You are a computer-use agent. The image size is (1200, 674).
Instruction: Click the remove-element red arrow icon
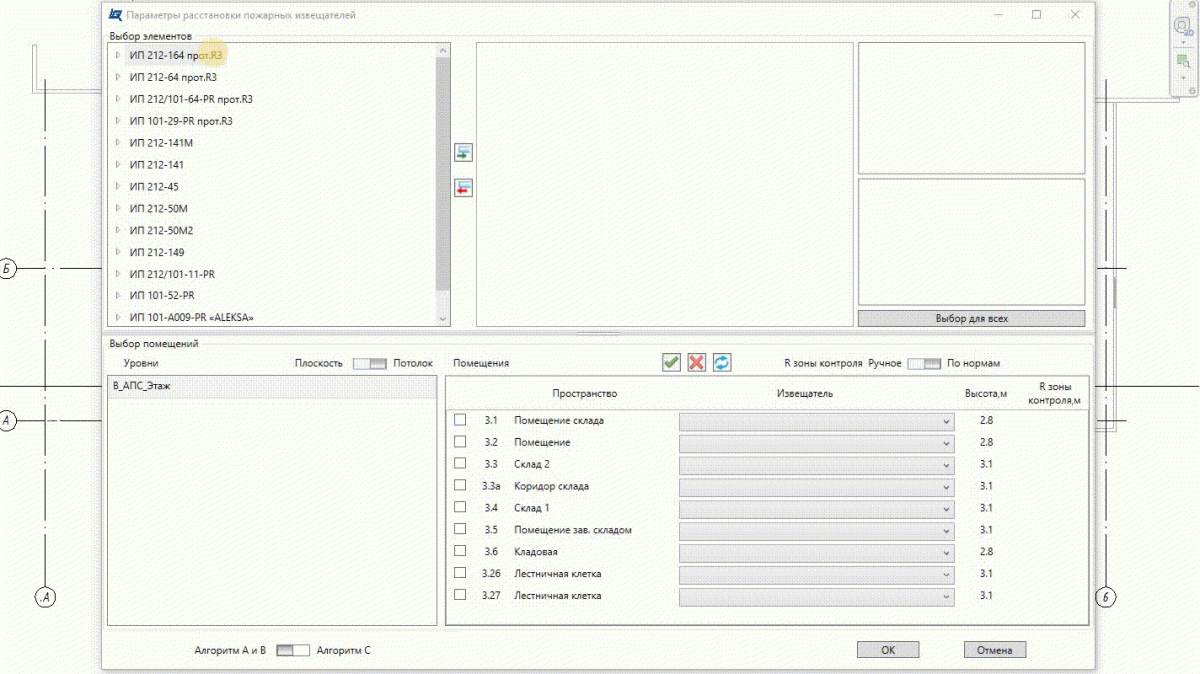click(x=463, y=188)
